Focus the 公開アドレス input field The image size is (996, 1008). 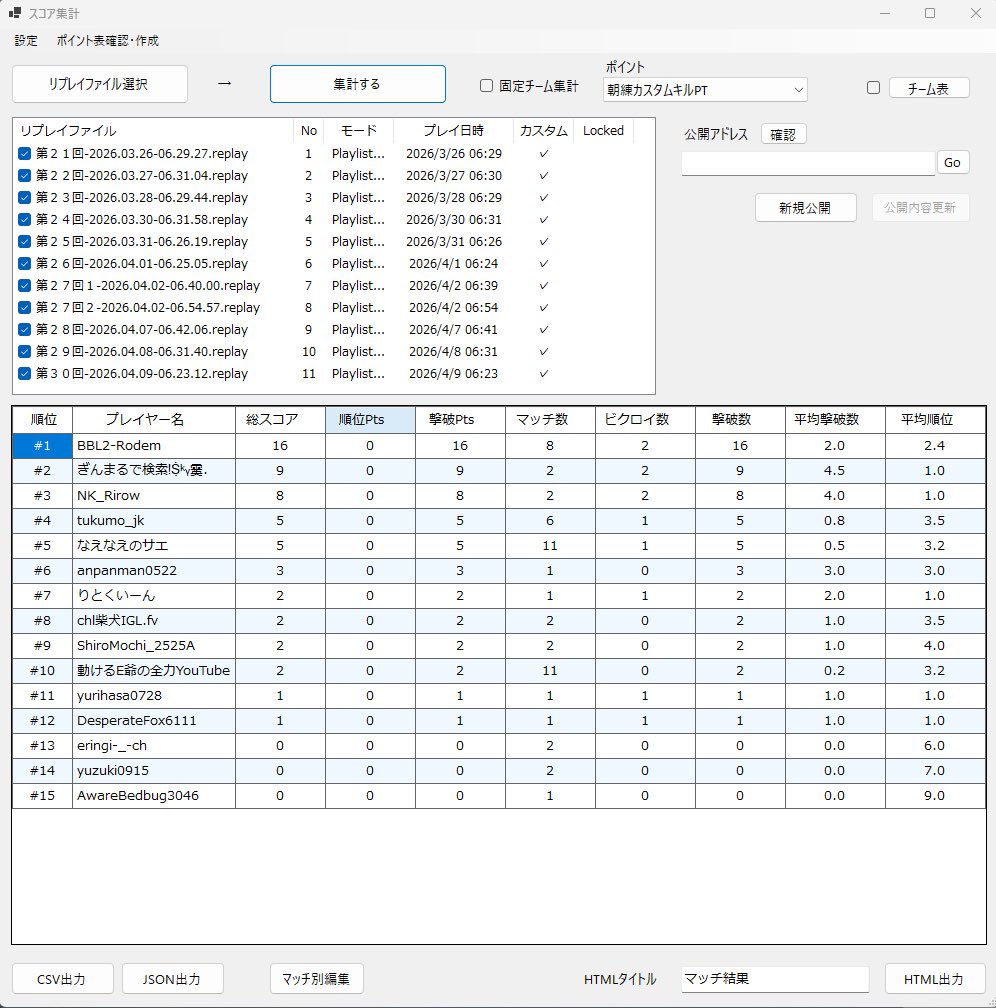click(x=808, y=163)
